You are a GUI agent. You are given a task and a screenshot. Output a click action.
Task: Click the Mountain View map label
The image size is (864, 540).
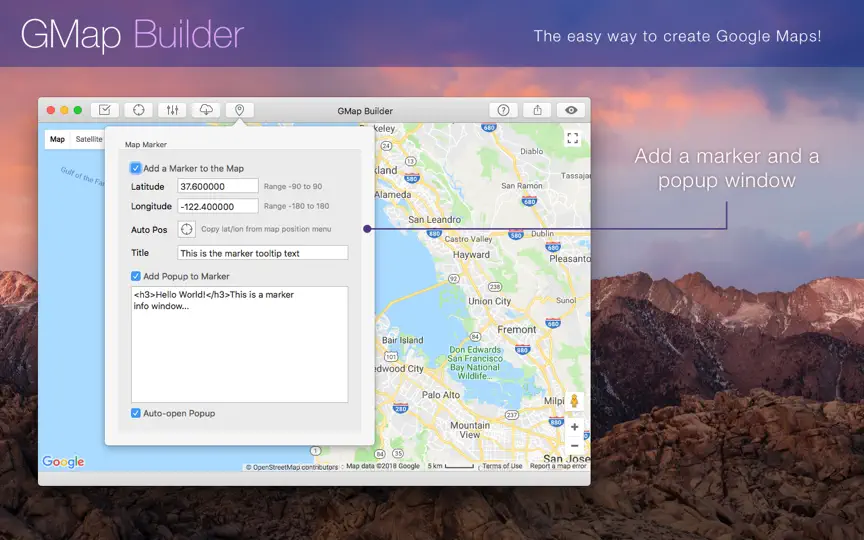tap(470, 430)
